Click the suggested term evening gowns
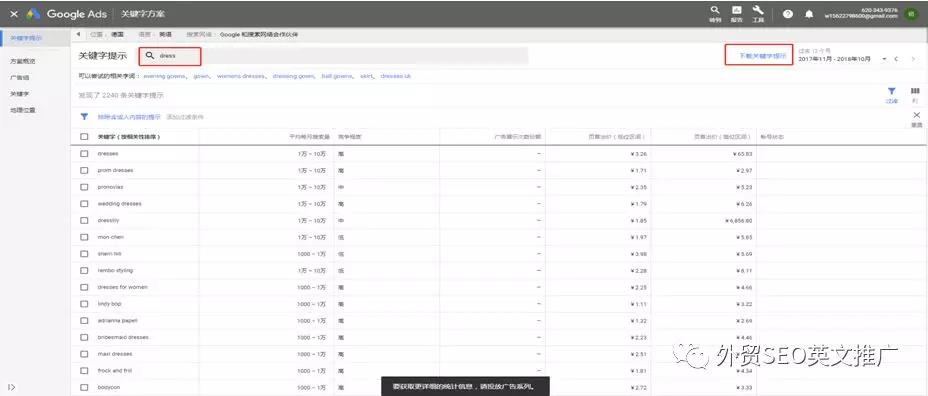Image resolution: width=928 pixels, height=396 pixels. (166, 76)
